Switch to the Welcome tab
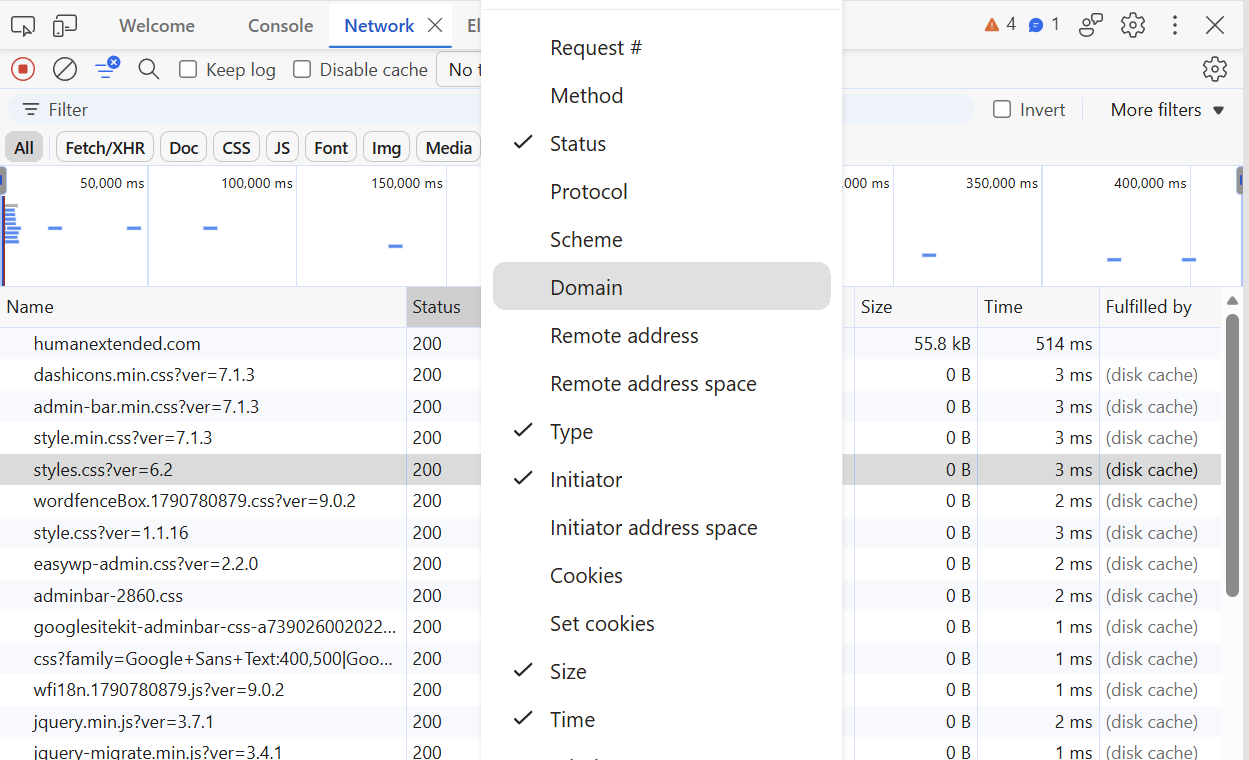1249x760 pixels. coord(157,25)
